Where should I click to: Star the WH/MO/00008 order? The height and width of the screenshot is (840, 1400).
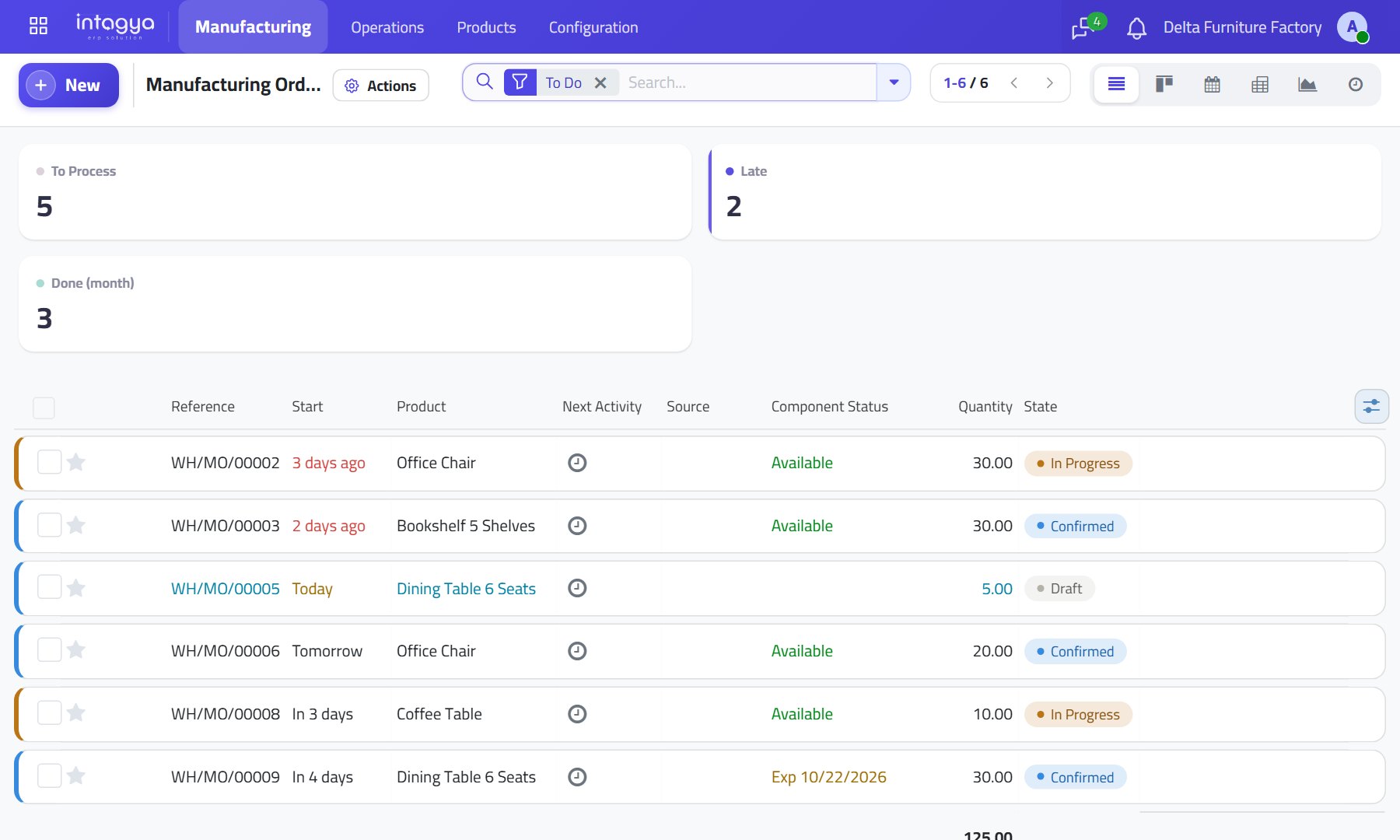point(76,712)
